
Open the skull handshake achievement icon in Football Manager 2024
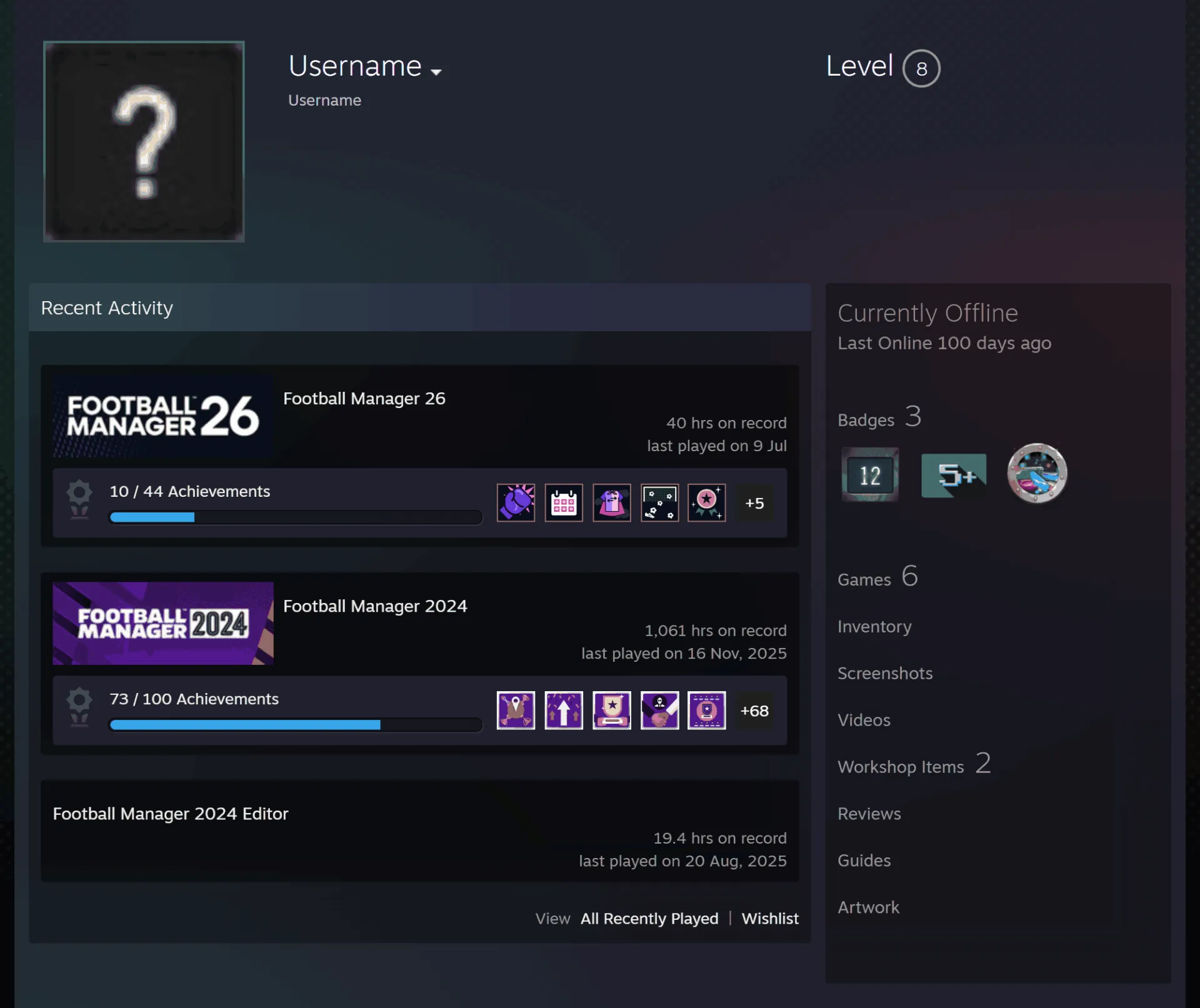(659, 710)
